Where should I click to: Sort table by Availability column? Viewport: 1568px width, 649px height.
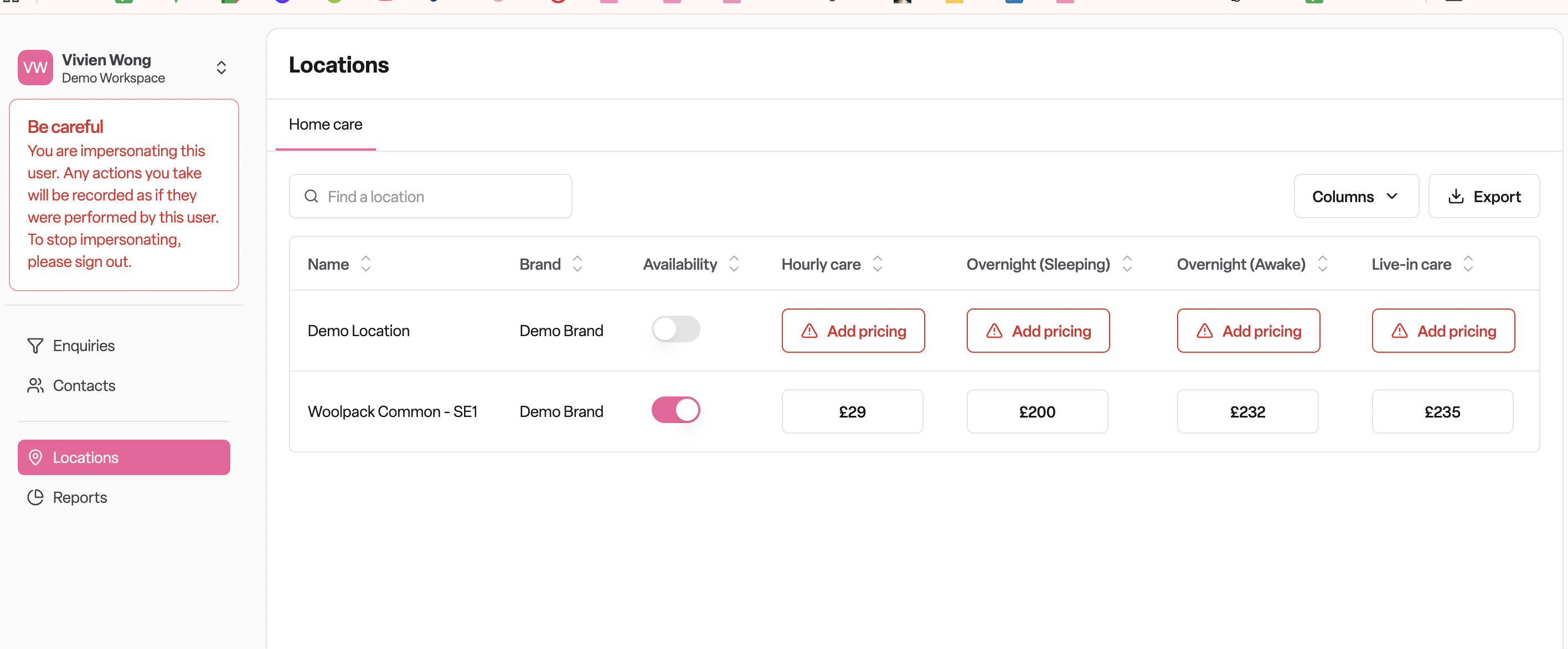click(x=734, y=264)
